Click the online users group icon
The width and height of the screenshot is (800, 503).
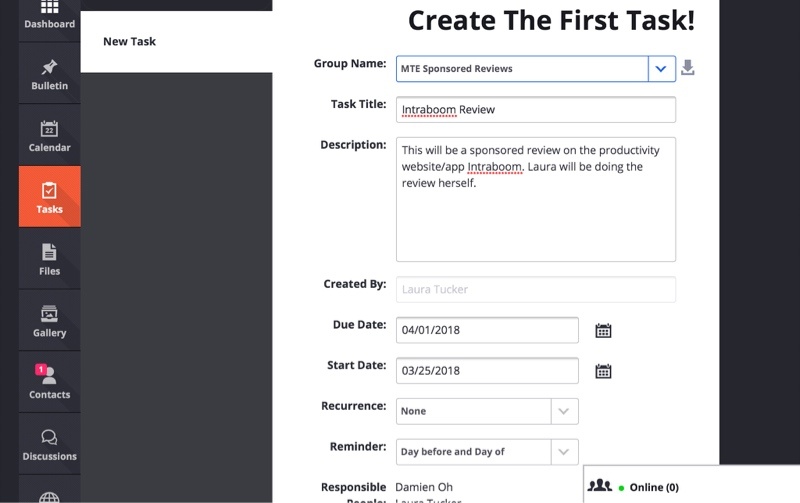tap(599, 486)
